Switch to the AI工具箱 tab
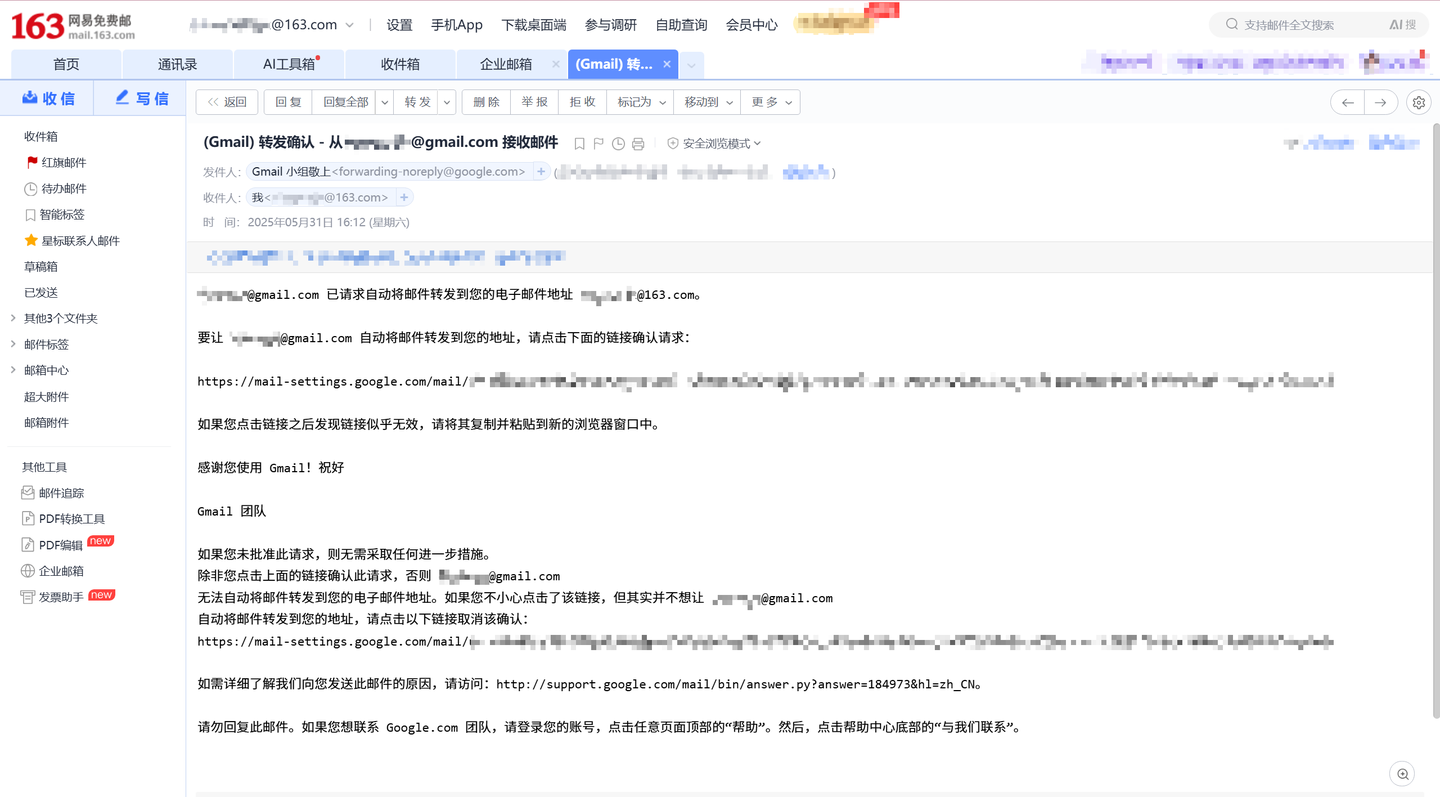Image resolution: width=1440 pixels, height=797 pixels. click(x=289, y=64)
